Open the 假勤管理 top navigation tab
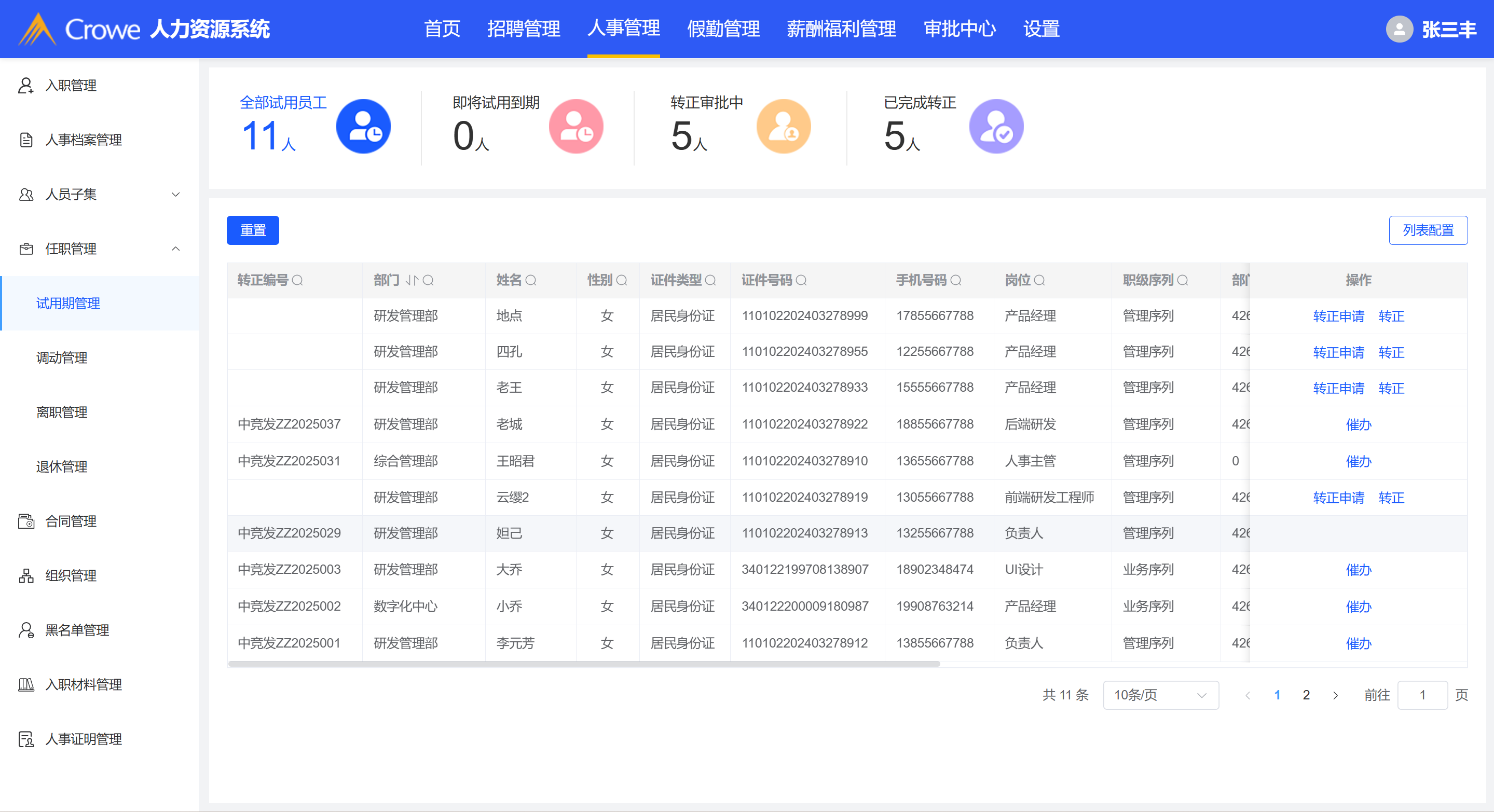Viewport: 1494px width, 812px height. tap(723, 29)
